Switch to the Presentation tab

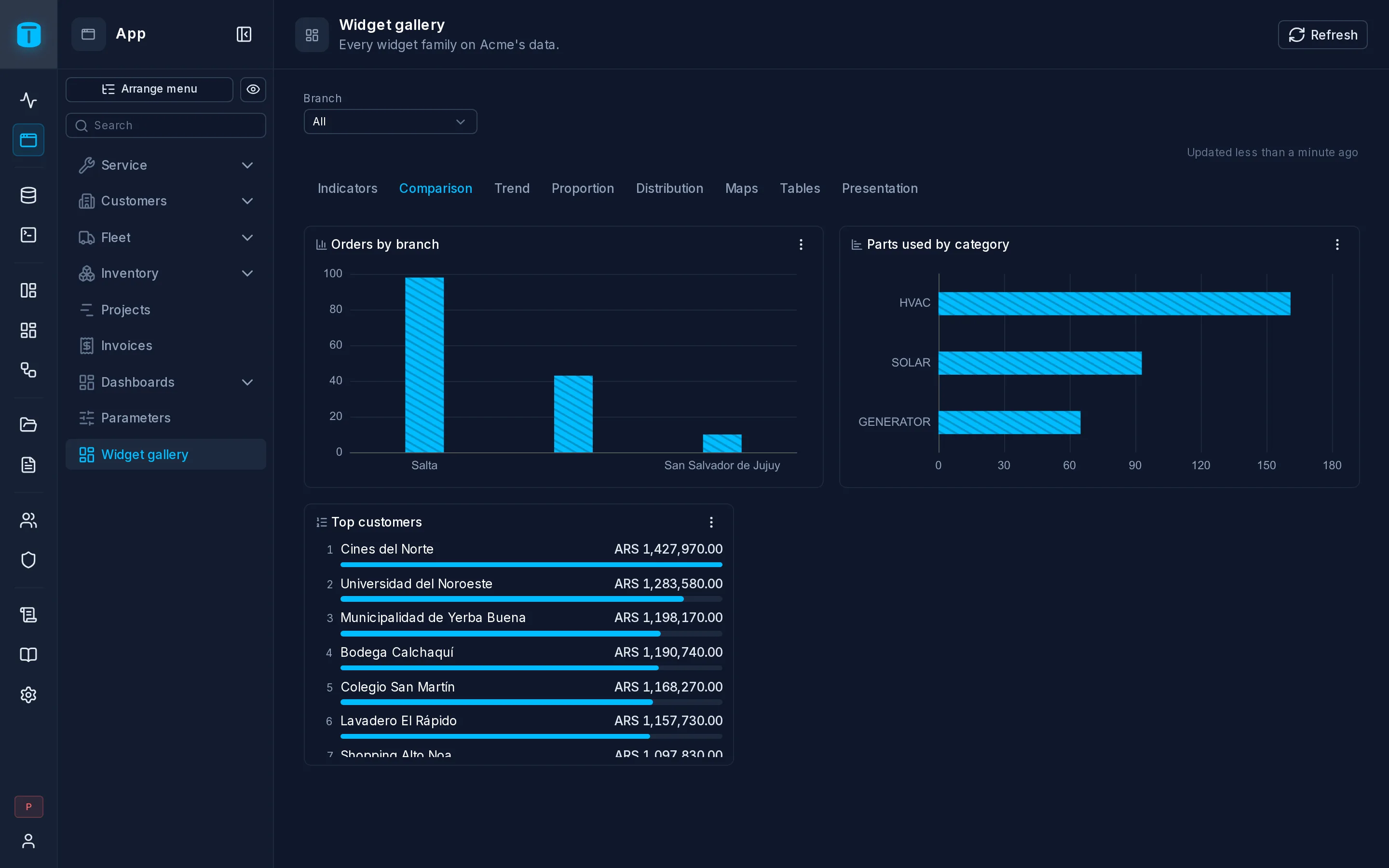[x=879, y=188]
